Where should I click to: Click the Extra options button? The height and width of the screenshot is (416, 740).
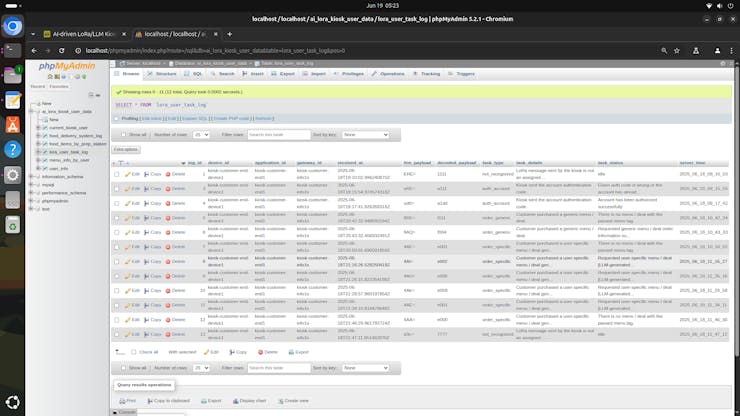point(126,149)
